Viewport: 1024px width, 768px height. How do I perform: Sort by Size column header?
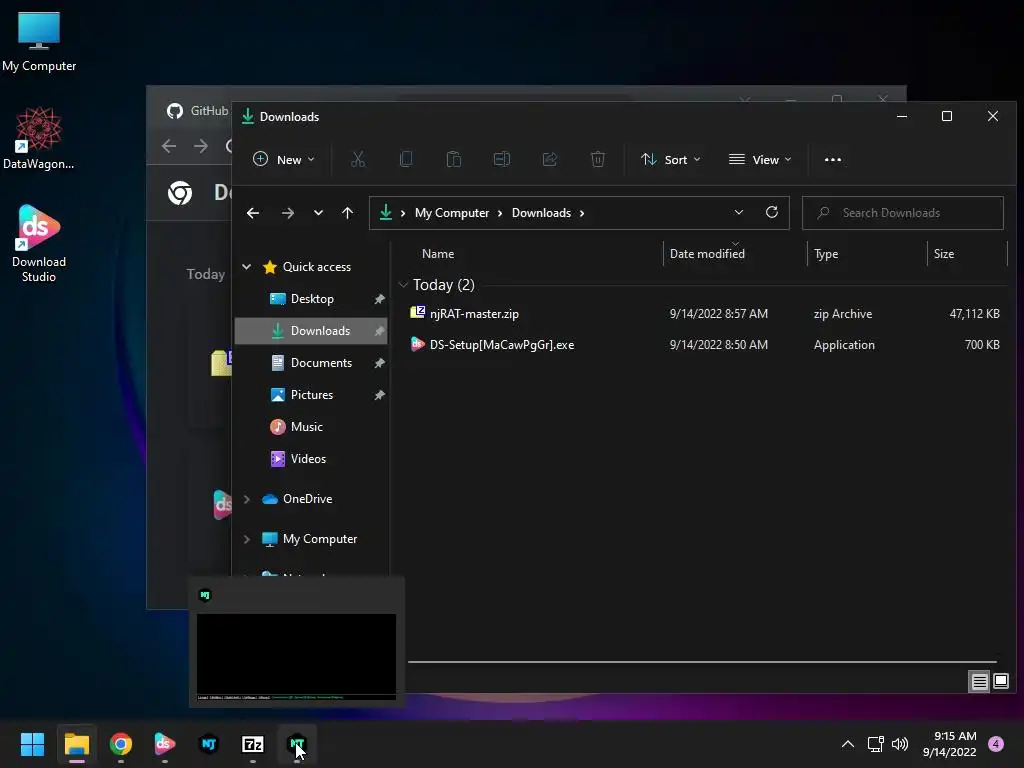(944, 254)
